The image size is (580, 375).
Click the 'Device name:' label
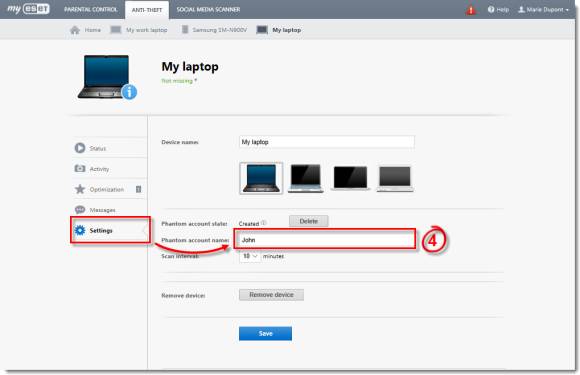coord(180,142)
